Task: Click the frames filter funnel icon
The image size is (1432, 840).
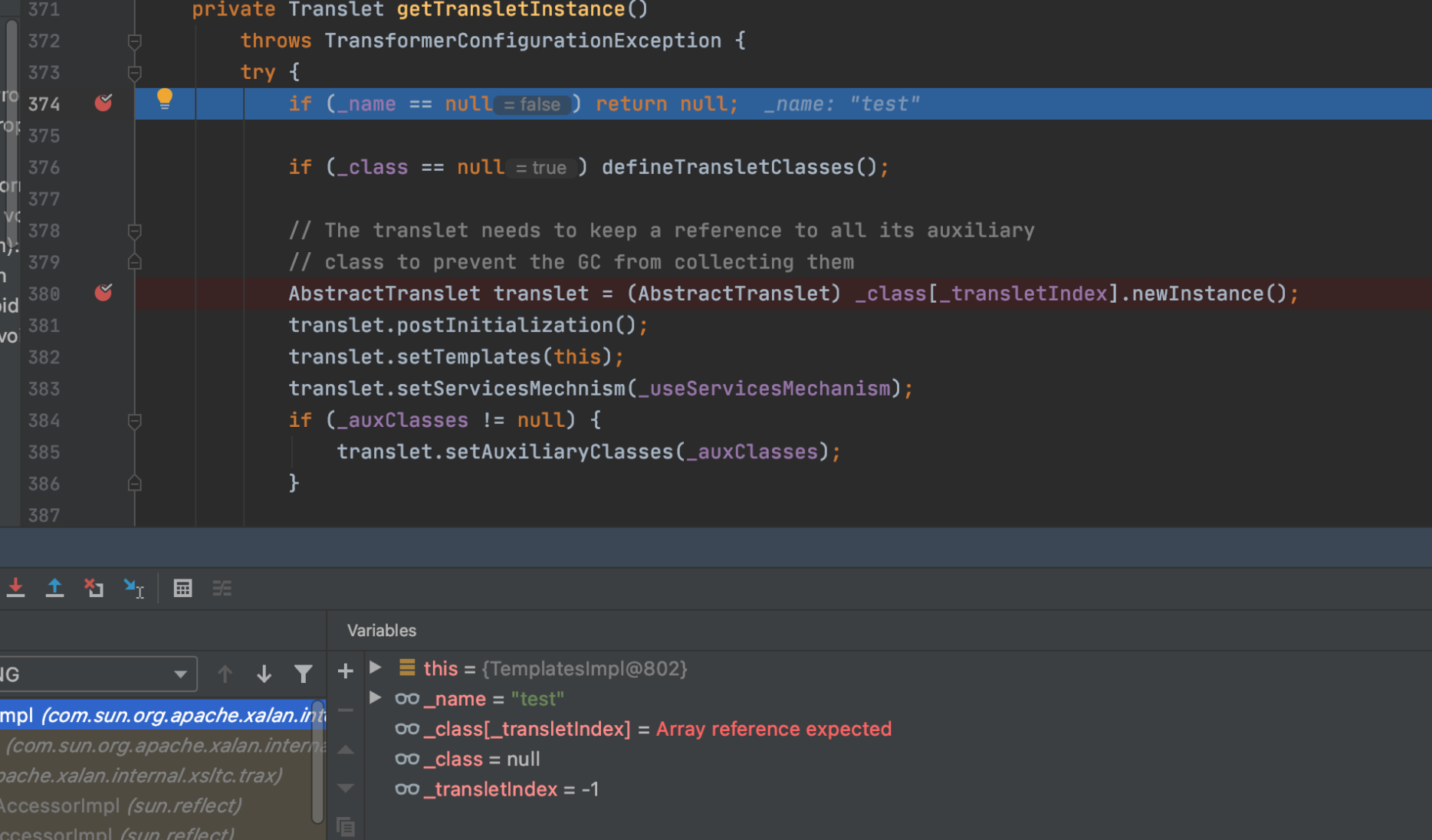Action: tap(304, 674)
